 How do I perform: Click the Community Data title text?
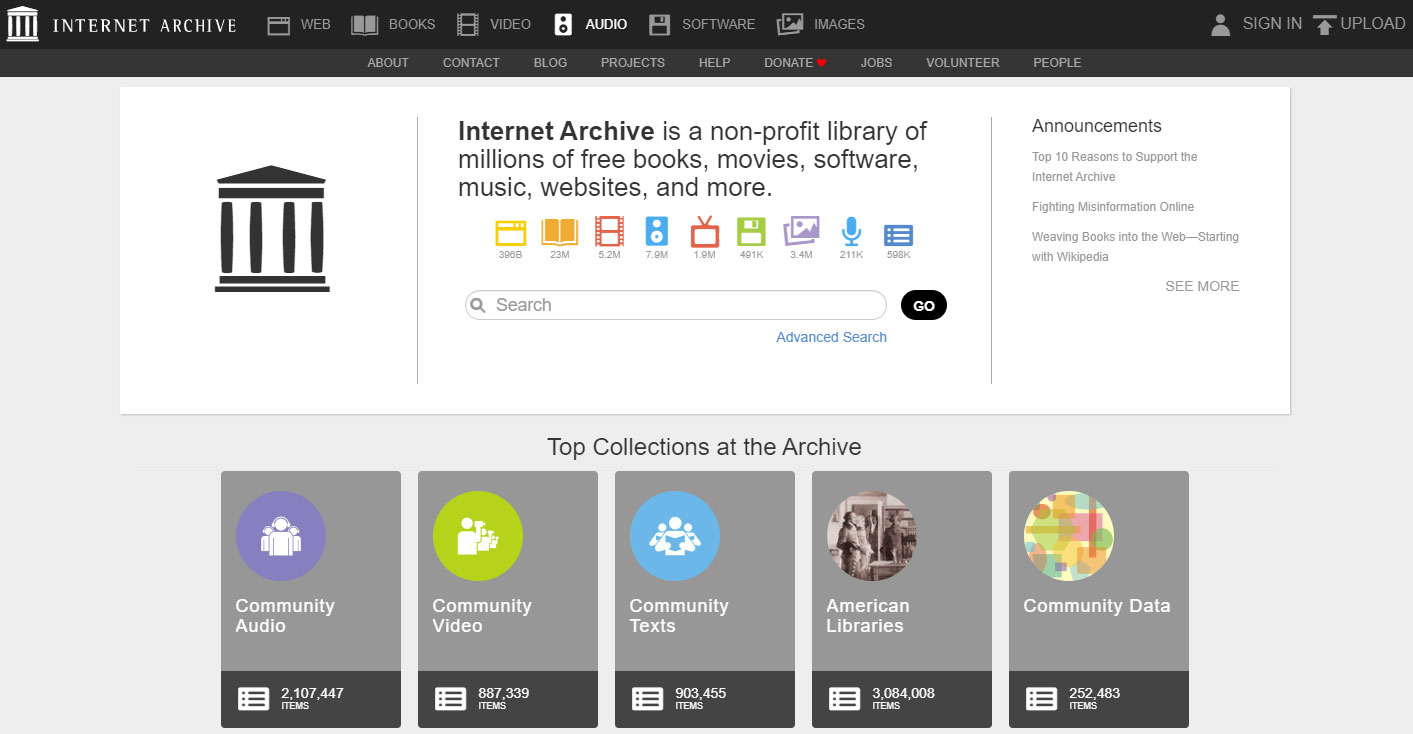tap(1097, 606)
